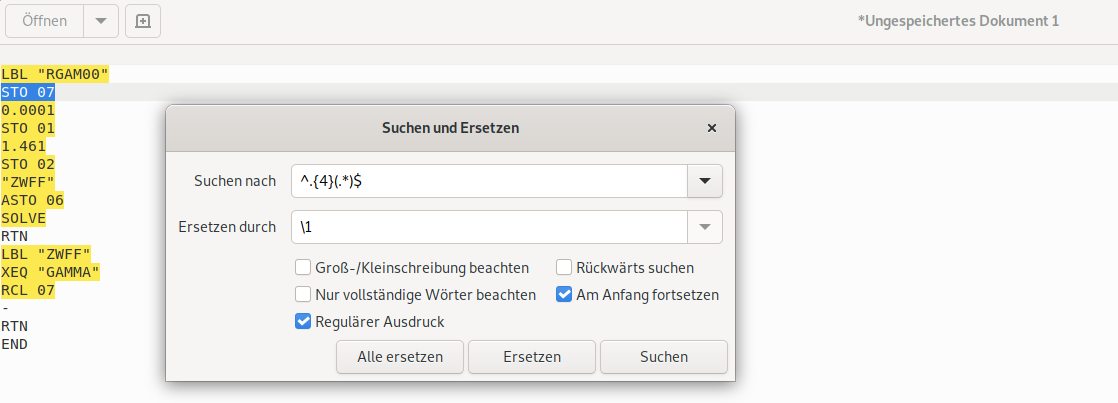Image resolution: width=1118 pixels, height=403 pixels.
Task: Disable the Regulärer Ausdruck checkbox
Action: tap(302, 322)
